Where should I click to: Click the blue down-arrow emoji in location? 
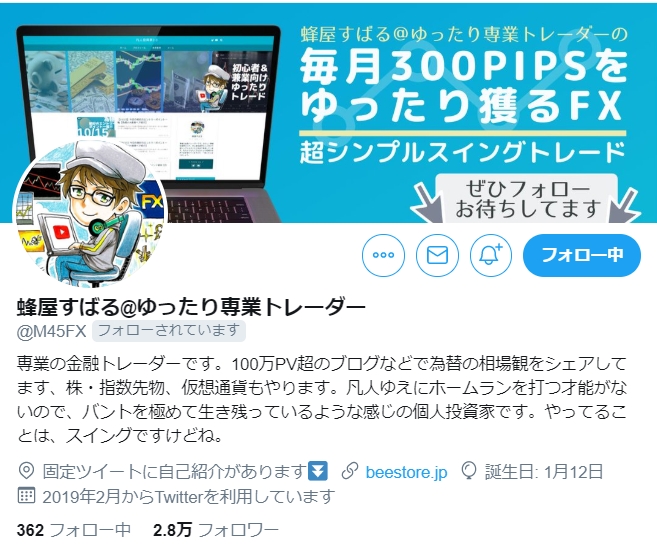[x=318, y=471]
